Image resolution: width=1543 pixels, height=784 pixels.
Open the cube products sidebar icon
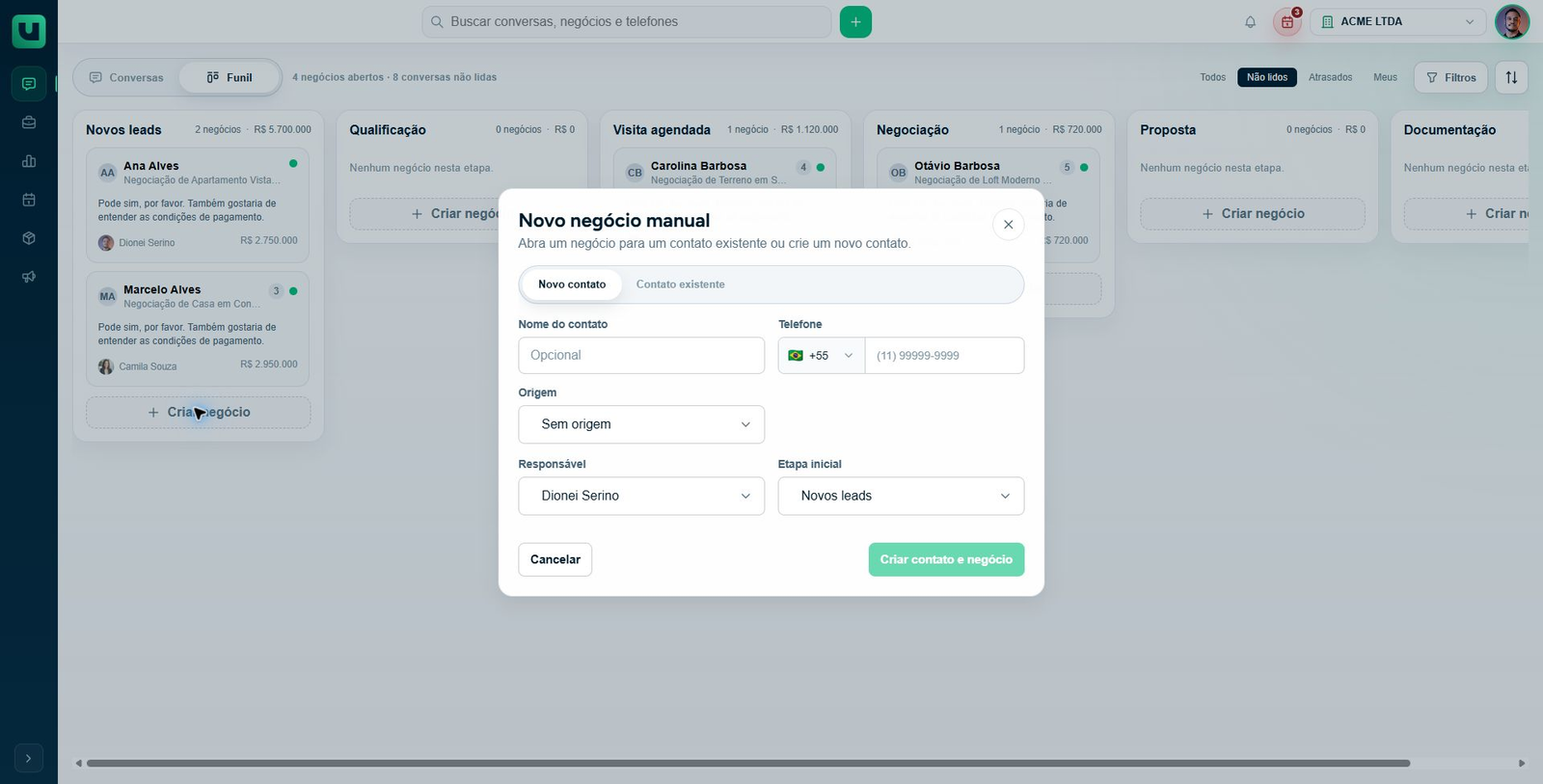[29, 238]
